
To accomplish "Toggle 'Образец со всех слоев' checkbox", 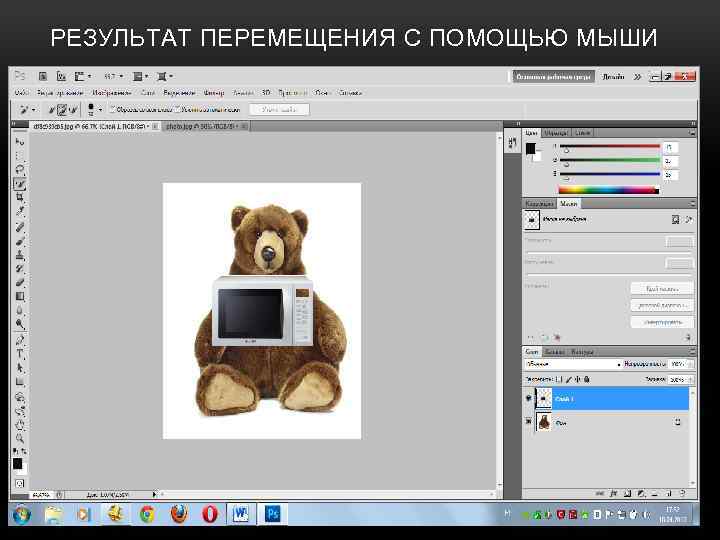I will click(x=112, y=109).
